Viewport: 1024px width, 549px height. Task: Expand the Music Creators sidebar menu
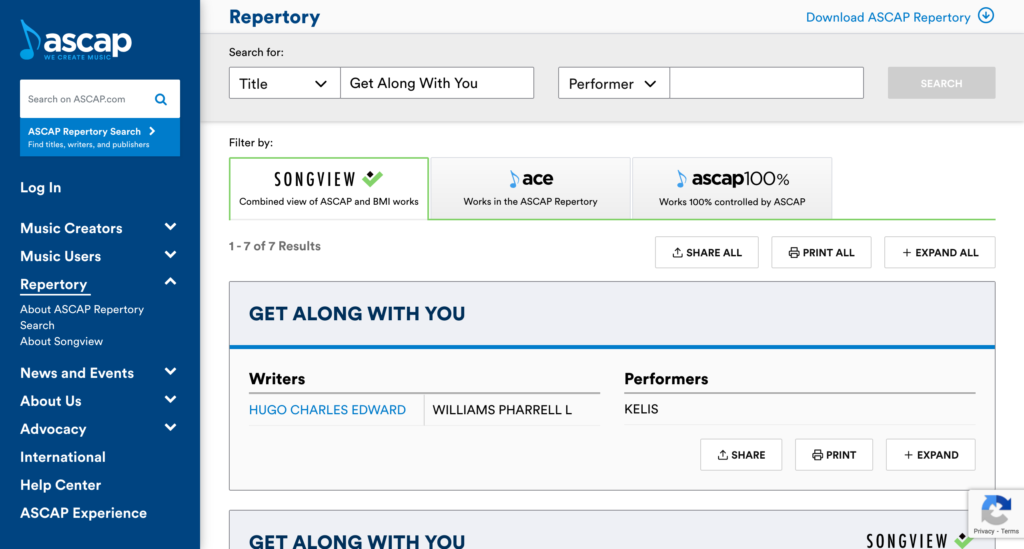coord(170,228)
